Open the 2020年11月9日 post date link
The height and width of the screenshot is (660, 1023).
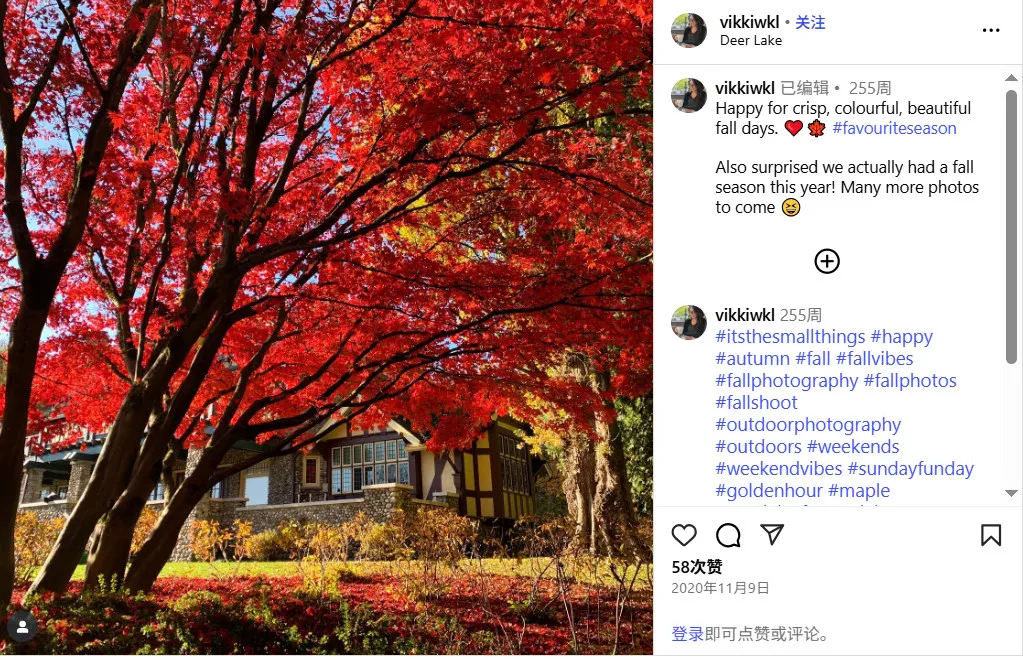720,588
